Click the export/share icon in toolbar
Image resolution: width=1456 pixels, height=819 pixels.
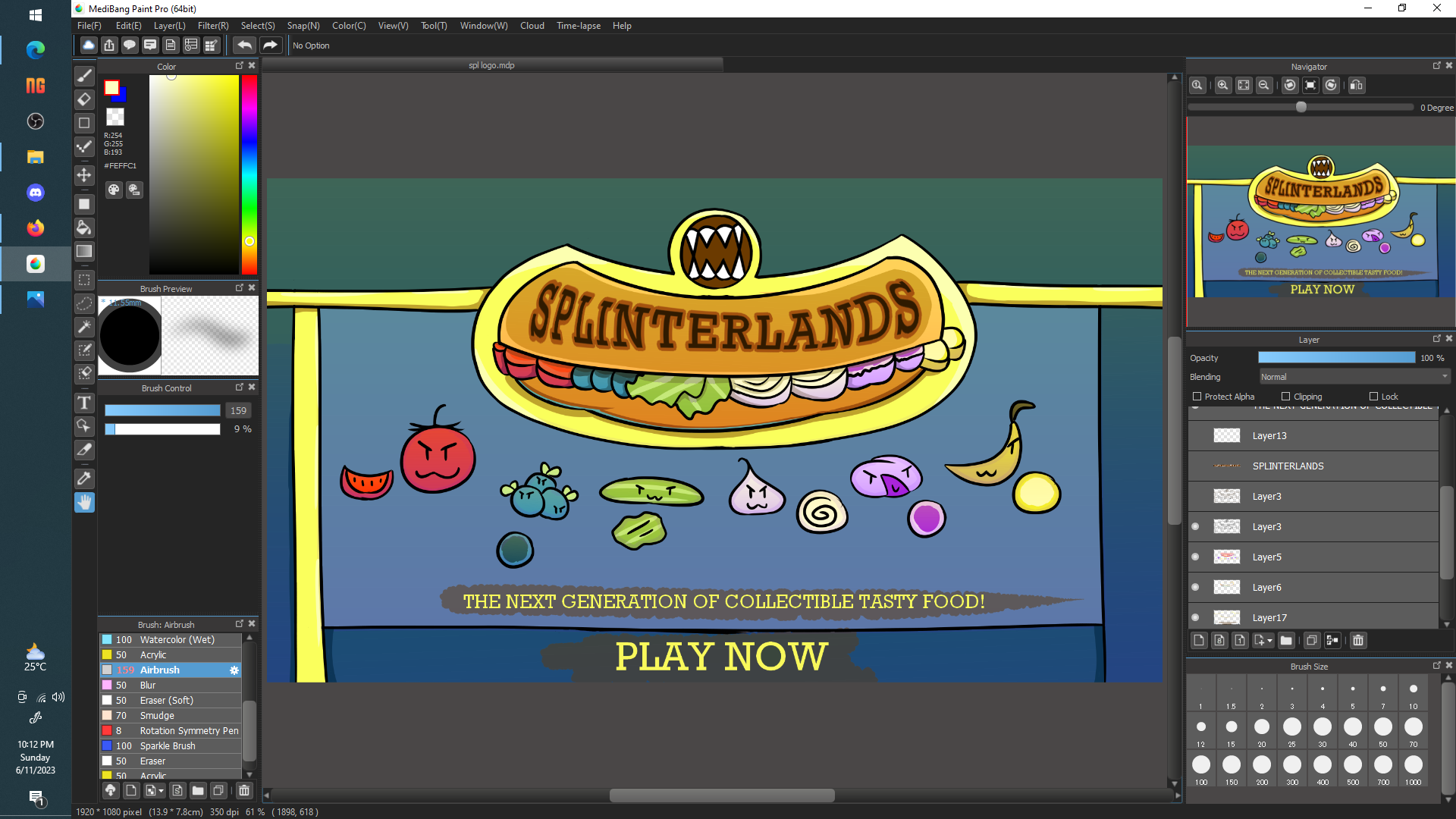click(x=109, y=45)
